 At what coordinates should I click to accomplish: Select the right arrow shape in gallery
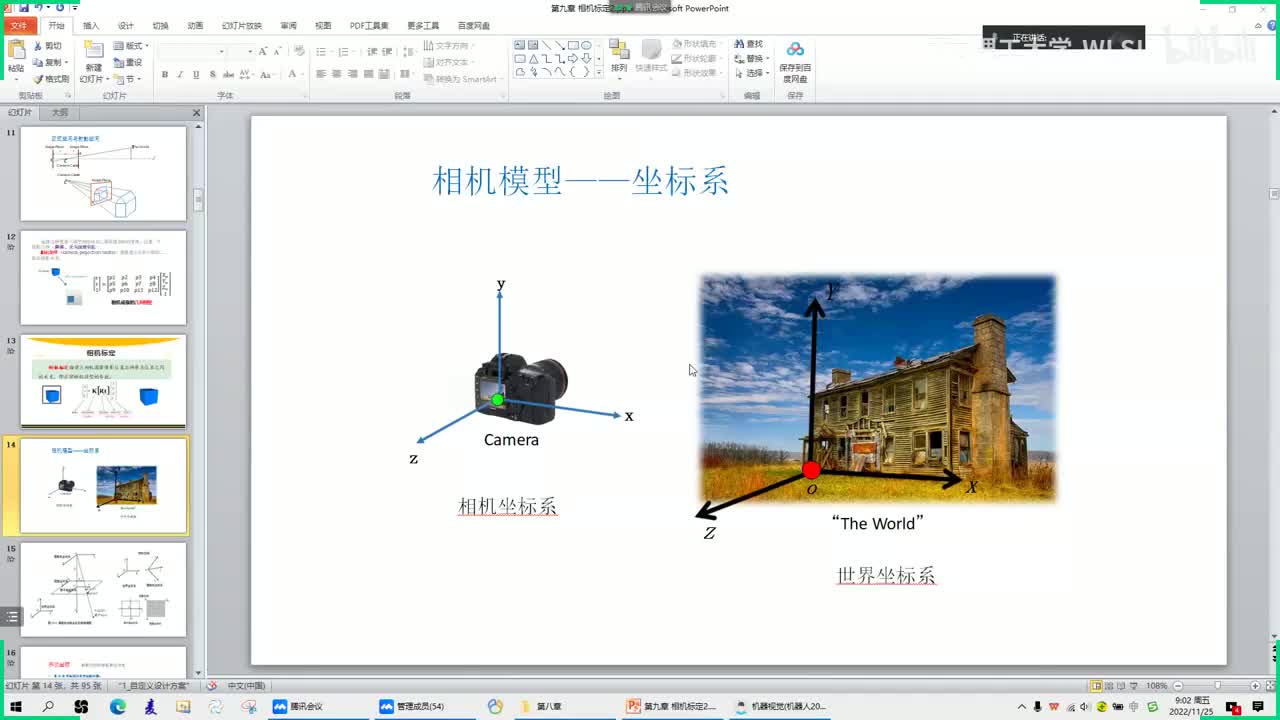tap(573, 58)
